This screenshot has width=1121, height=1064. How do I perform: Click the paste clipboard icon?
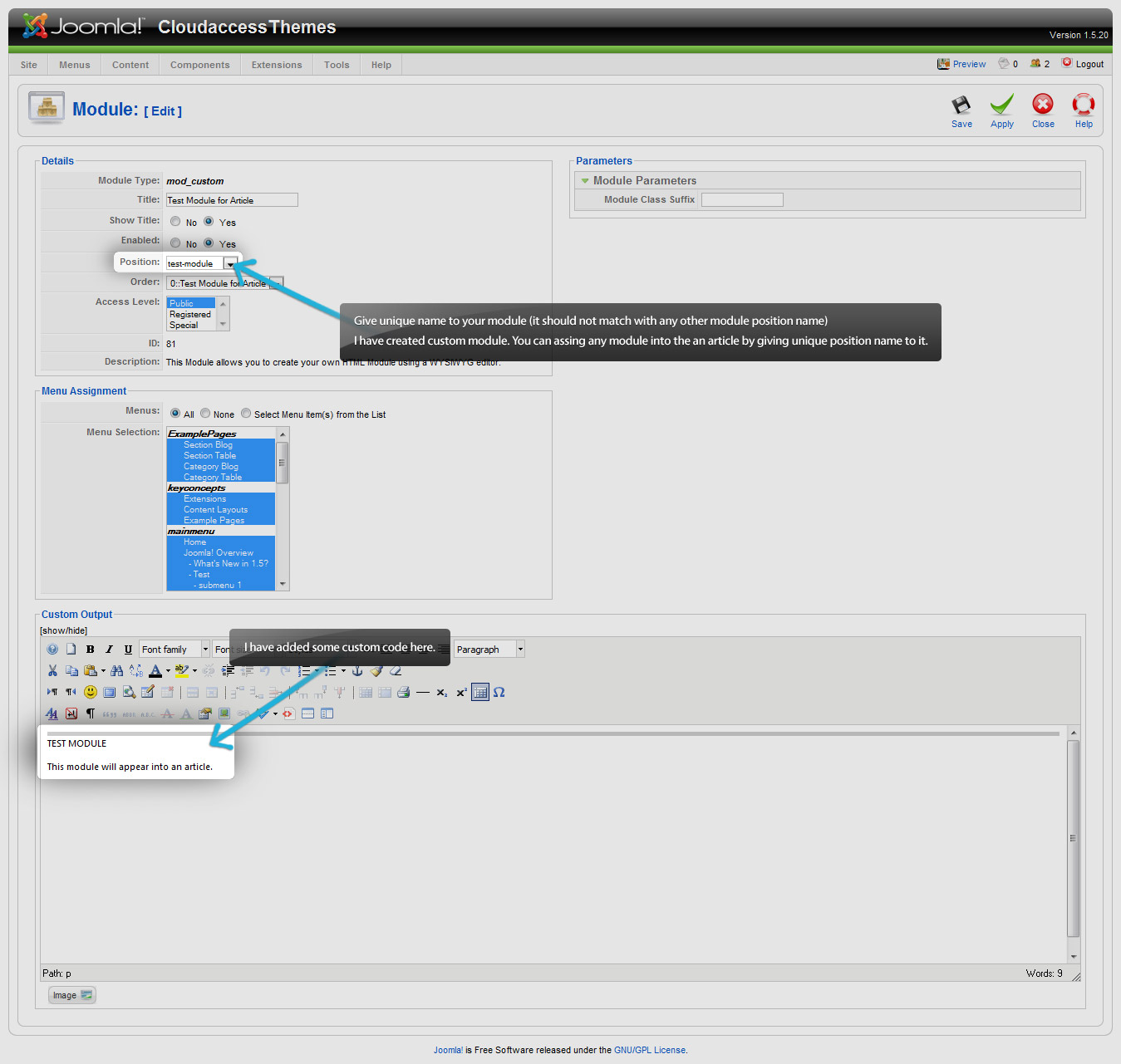[x=91, y=671]
